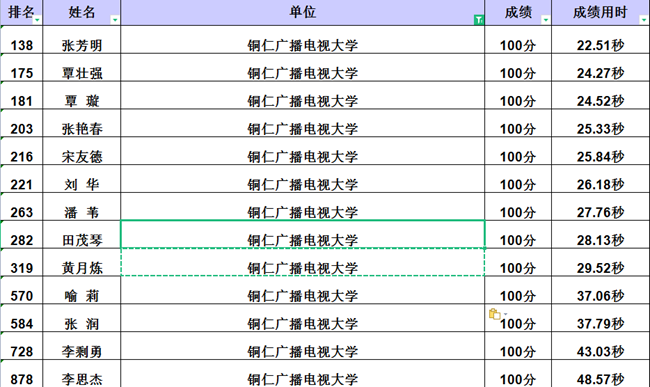Select name cell 李剩勇

point(82,346)
